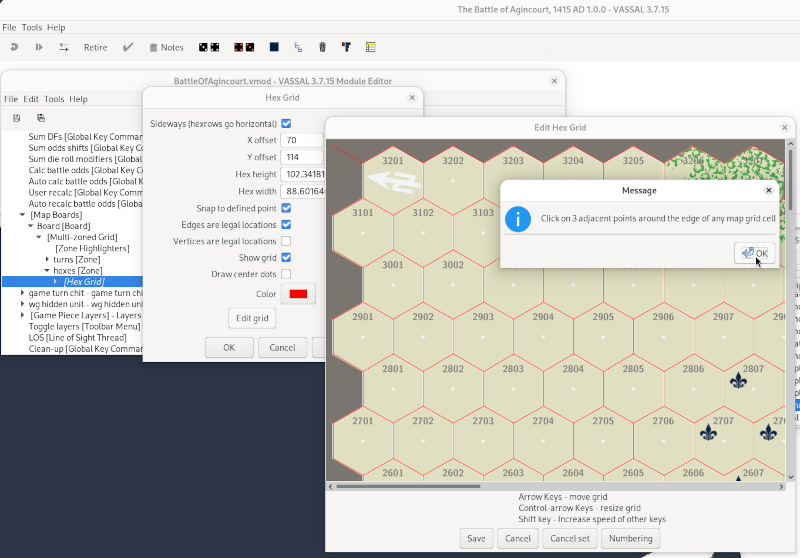Expand the wg hidden unit node
Screen dimensions: 800x558
22,304
